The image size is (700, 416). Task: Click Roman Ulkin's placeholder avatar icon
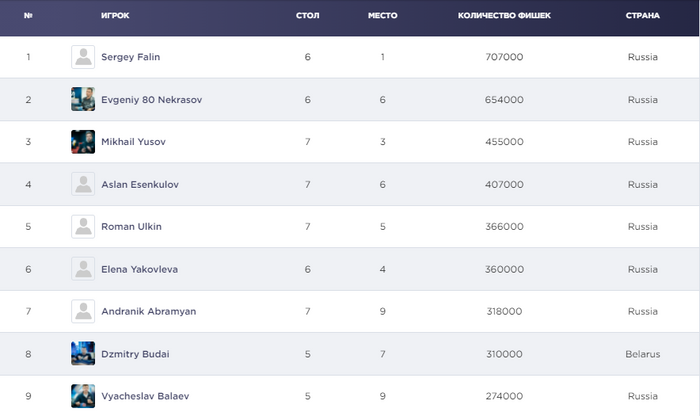(x=83, y=226)
